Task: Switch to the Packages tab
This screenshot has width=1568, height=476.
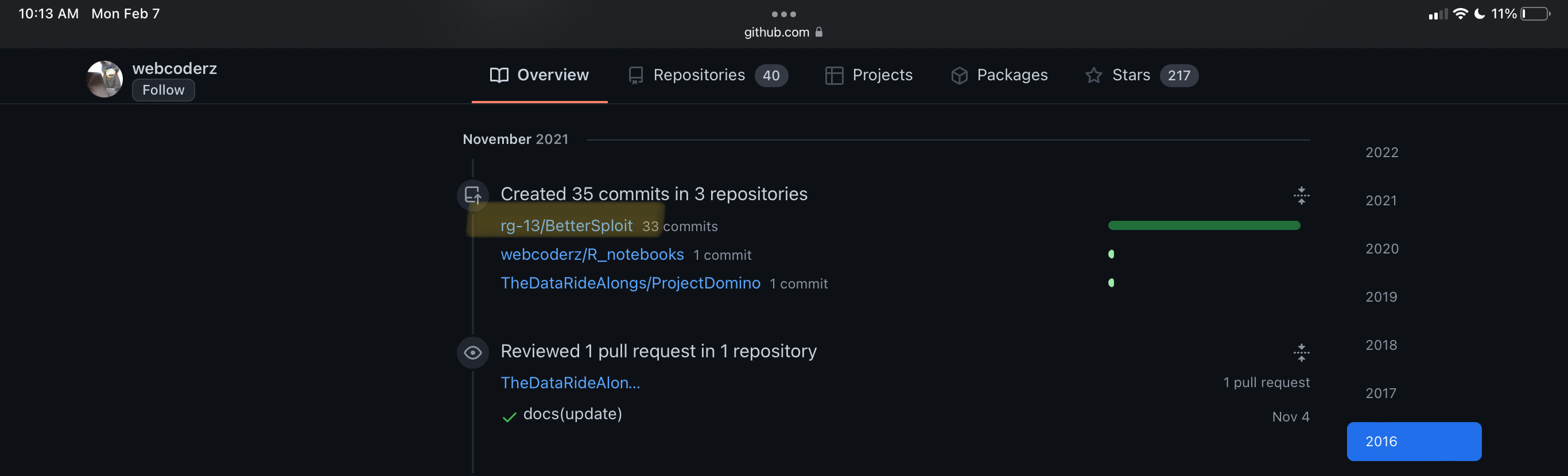Action: pos(999,75)
